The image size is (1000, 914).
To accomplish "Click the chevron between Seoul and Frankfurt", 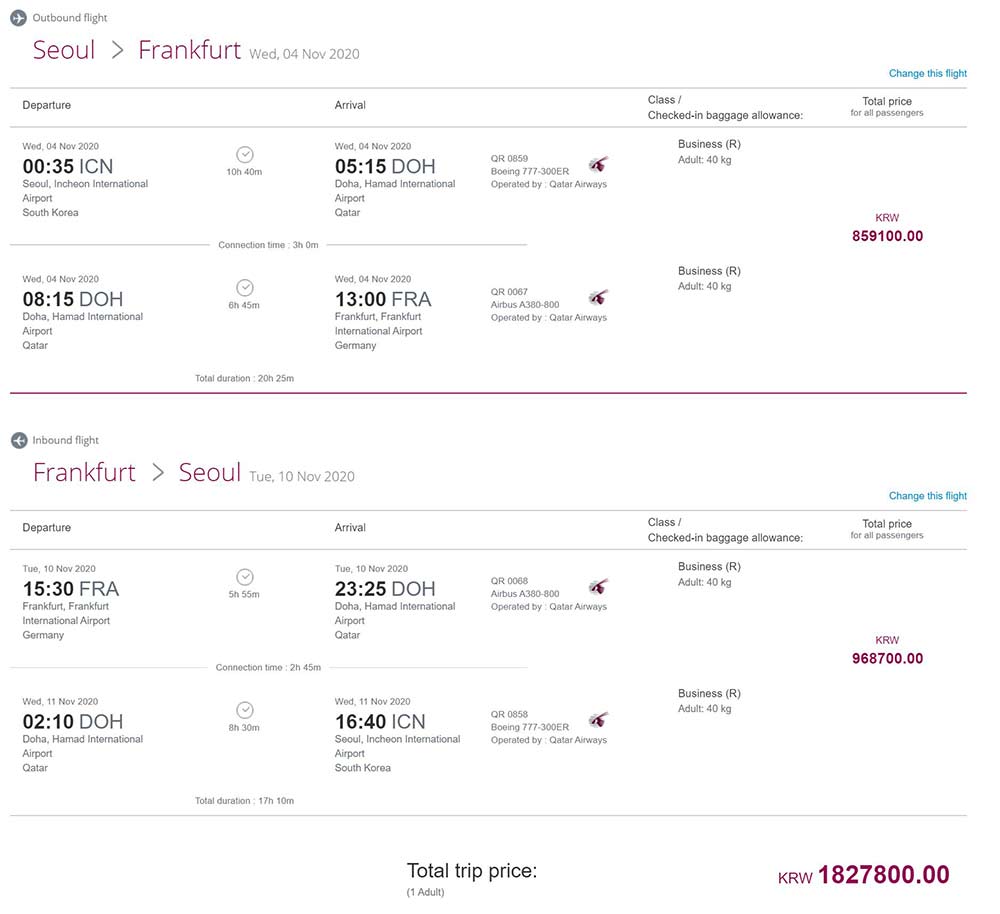I will (x=117, y=50).
